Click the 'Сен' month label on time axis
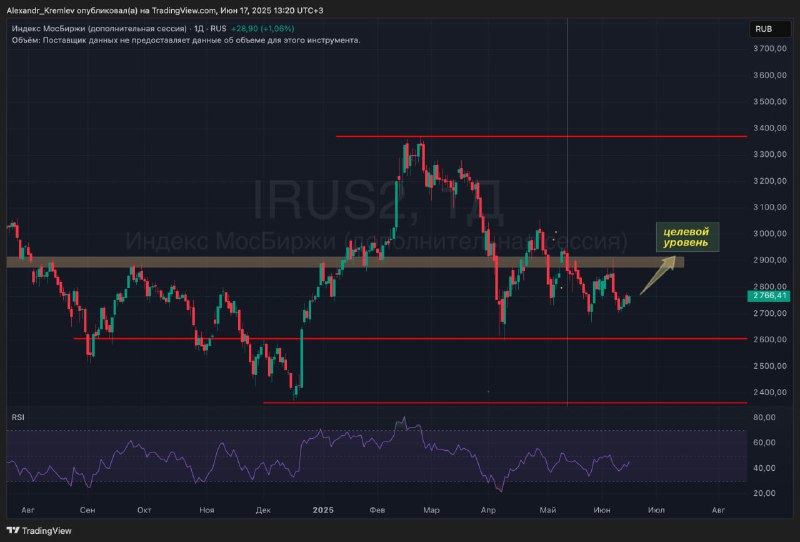 click(x=87, y=510)
